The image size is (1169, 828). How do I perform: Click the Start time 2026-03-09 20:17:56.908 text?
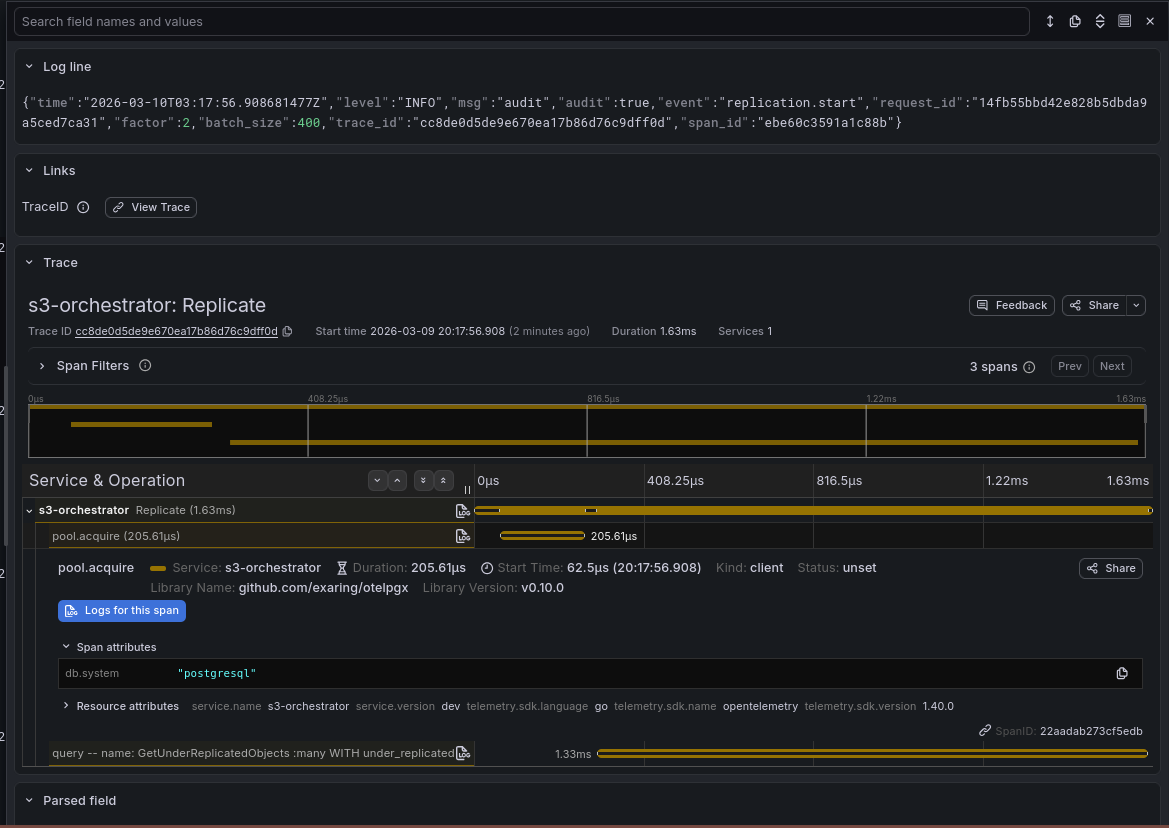pos(410,331)
